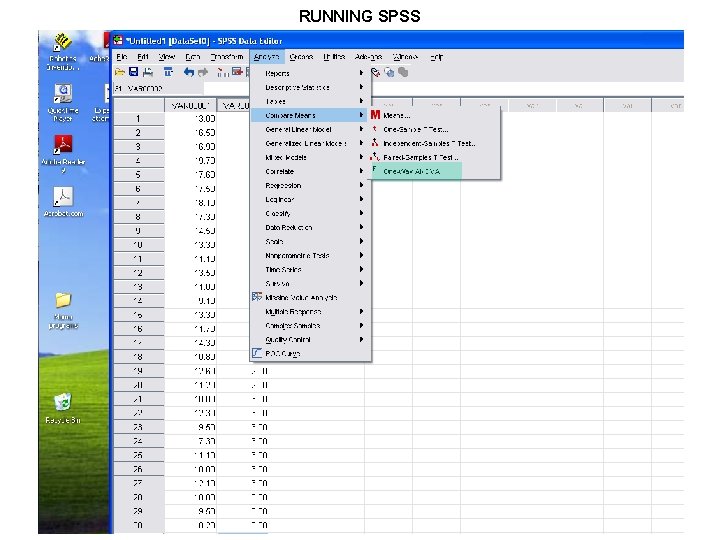Click the VAR00001 column header

[x=191, y=106]
